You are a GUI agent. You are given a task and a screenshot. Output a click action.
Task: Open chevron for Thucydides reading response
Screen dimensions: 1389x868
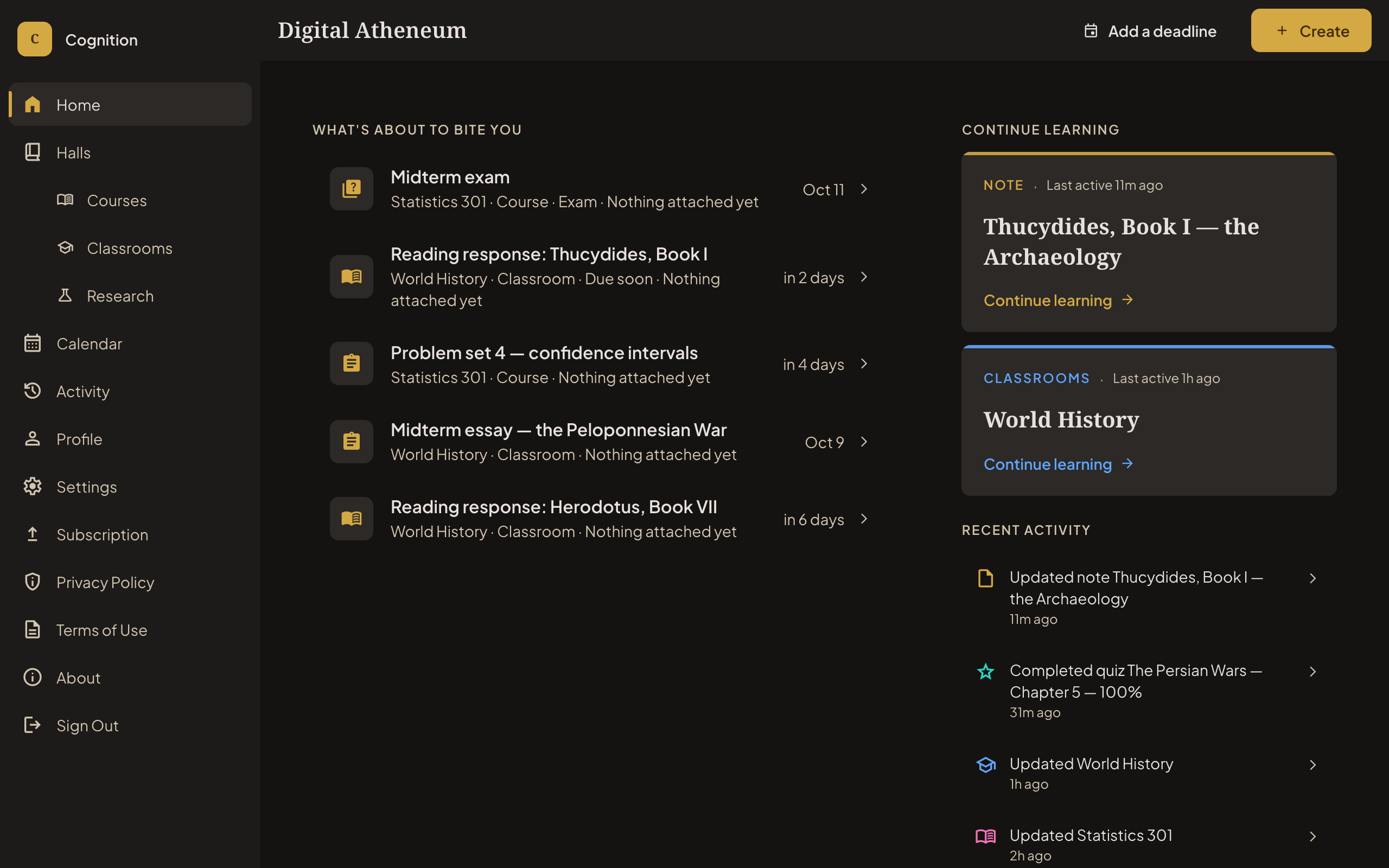[864, 277]
